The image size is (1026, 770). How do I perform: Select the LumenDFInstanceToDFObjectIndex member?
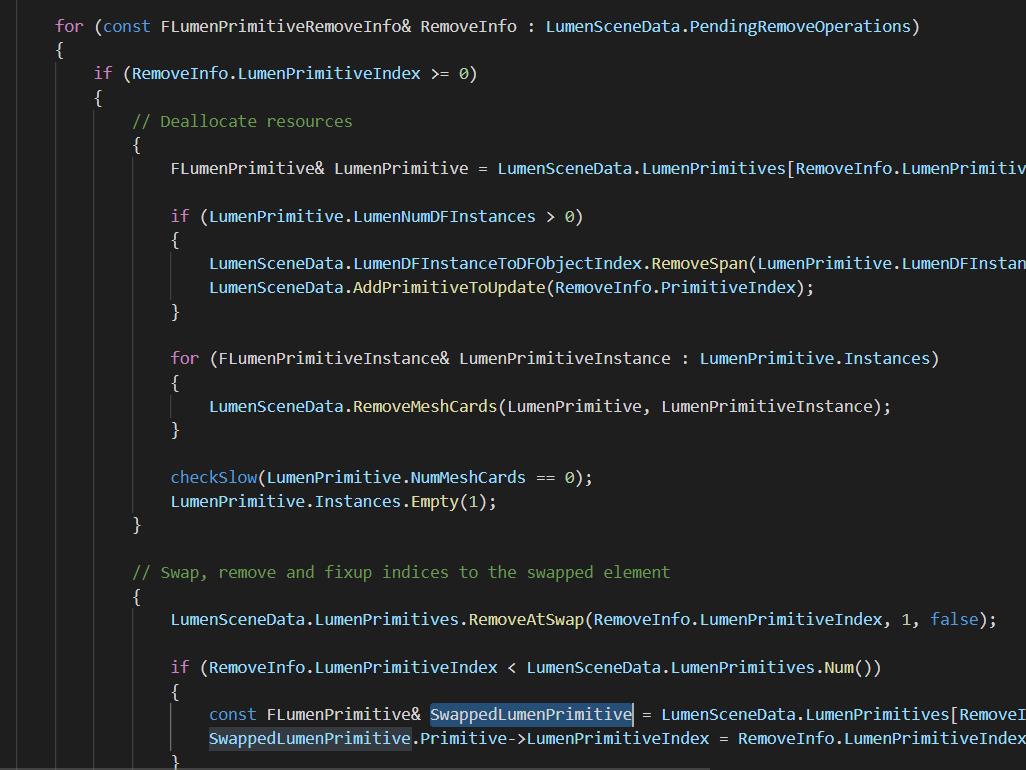coord(497,264)
